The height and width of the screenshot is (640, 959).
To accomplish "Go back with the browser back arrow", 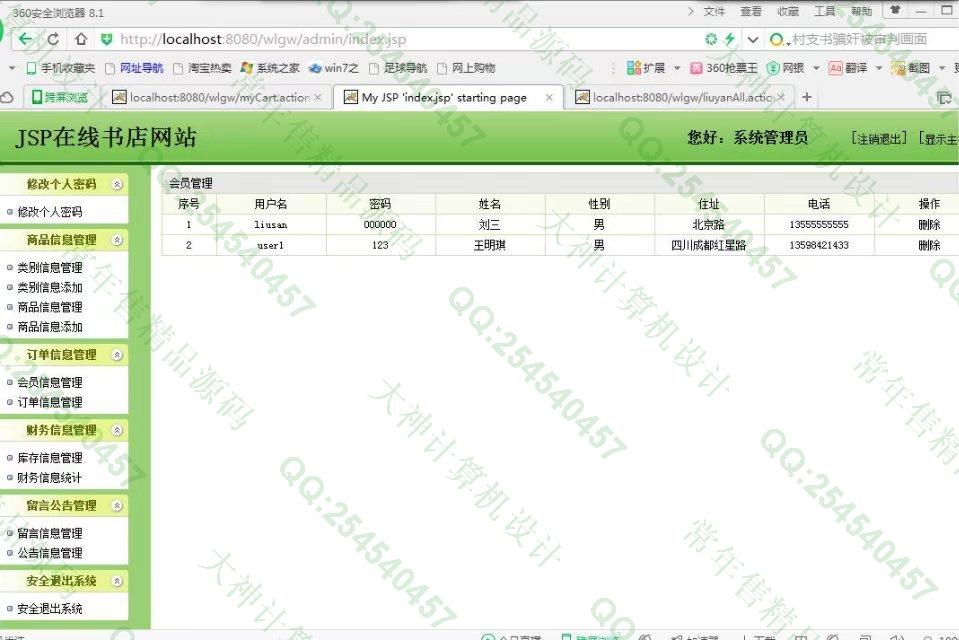I will [25, 39].
